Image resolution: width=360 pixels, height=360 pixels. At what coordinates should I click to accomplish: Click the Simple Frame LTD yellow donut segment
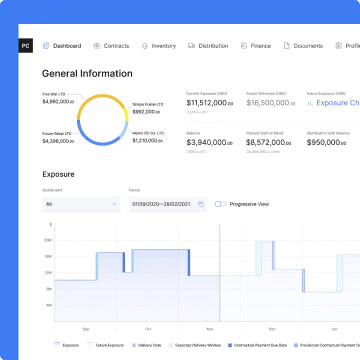126,113
